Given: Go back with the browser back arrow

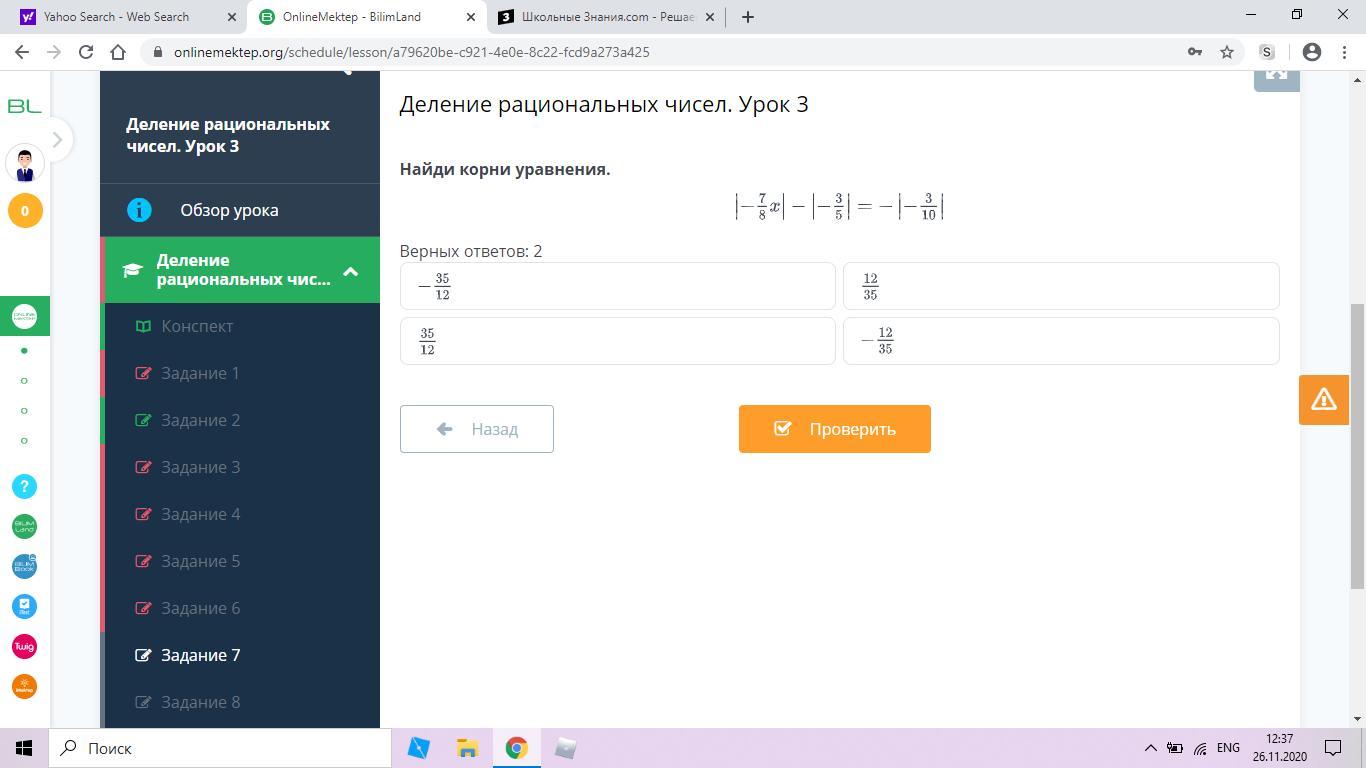Looking at the screenshot, I should click(22, 52).
